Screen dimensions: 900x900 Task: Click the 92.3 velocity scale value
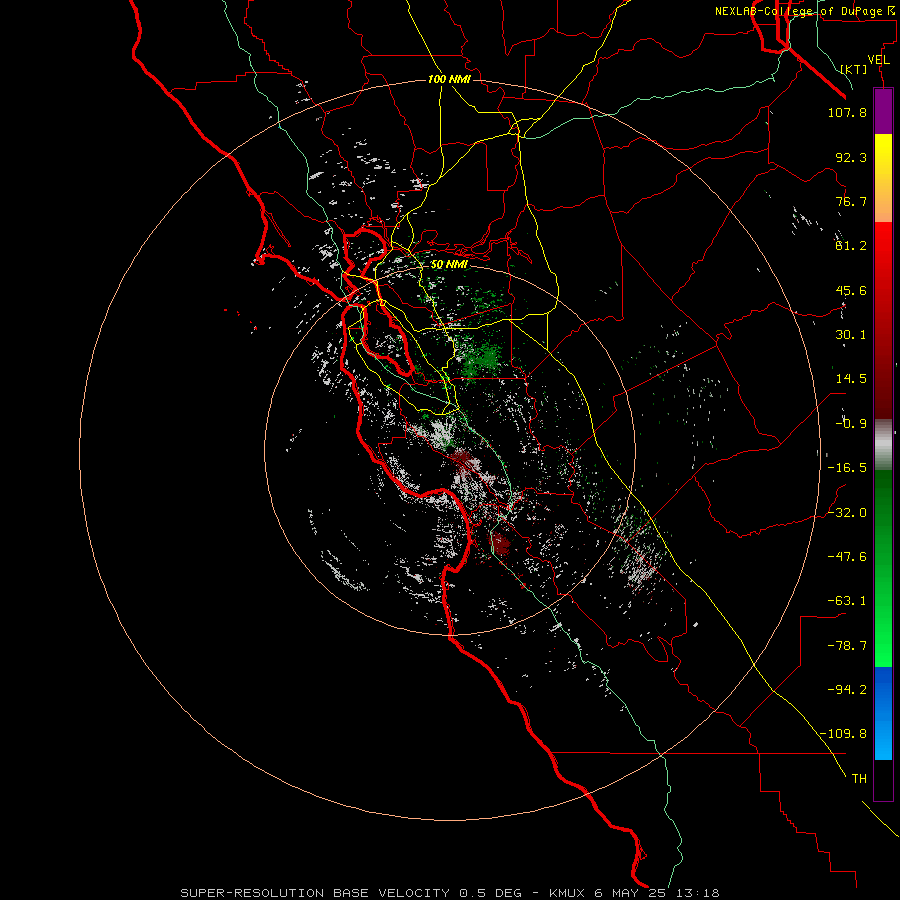851,157
